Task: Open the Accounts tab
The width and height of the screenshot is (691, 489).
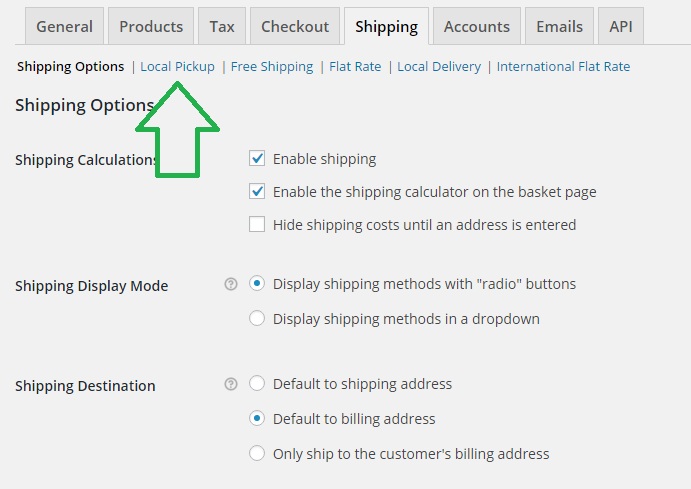Action: [477, 26]
